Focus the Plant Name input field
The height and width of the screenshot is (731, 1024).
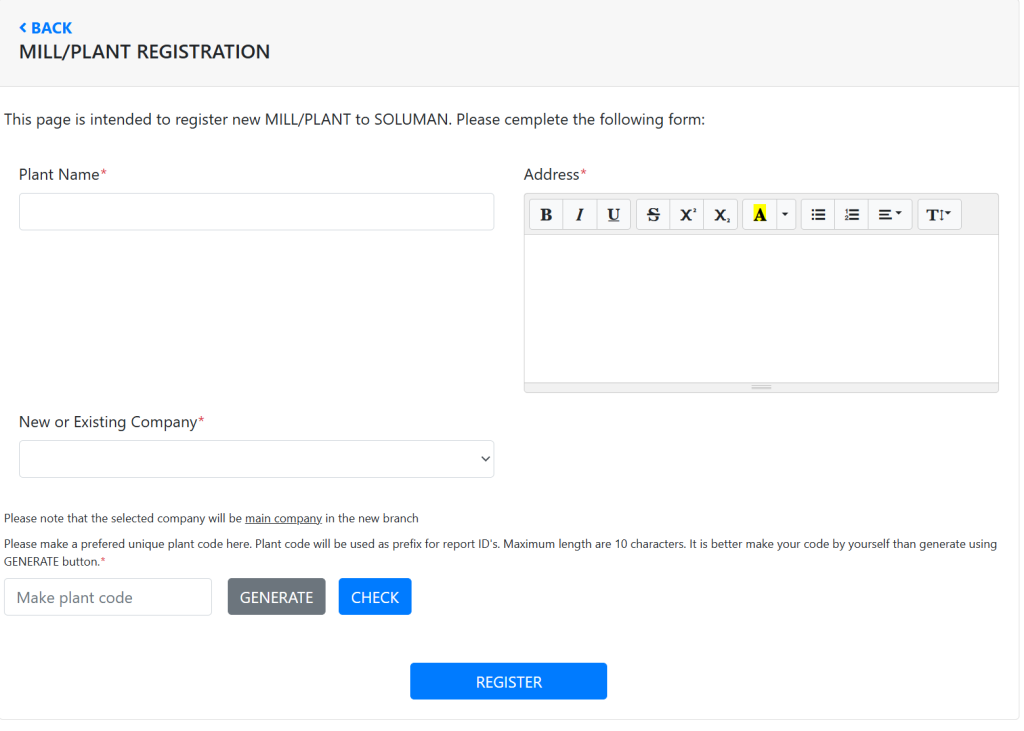pyautogui.click(x=256, y=212)
